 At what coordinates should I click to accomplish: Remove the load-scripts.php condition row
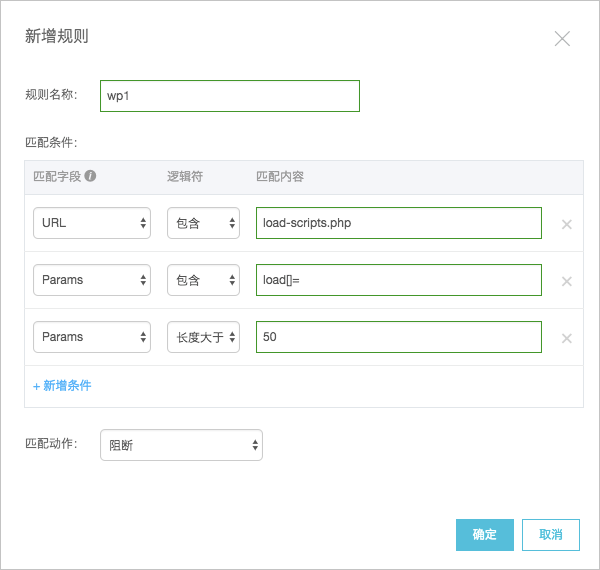[x=566, y=224]
